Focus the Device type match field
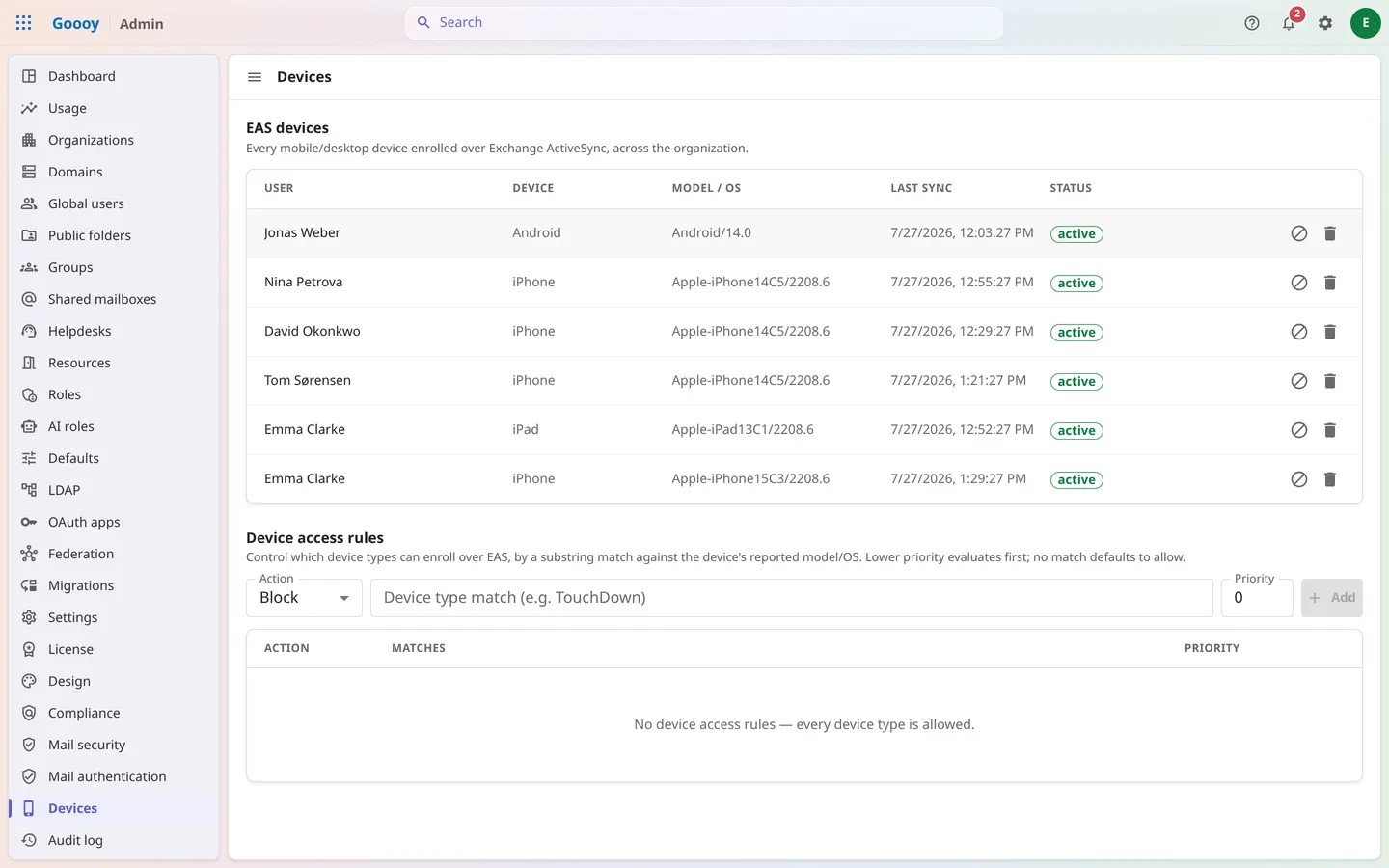Screen dimensions: 1389x868 792,598
